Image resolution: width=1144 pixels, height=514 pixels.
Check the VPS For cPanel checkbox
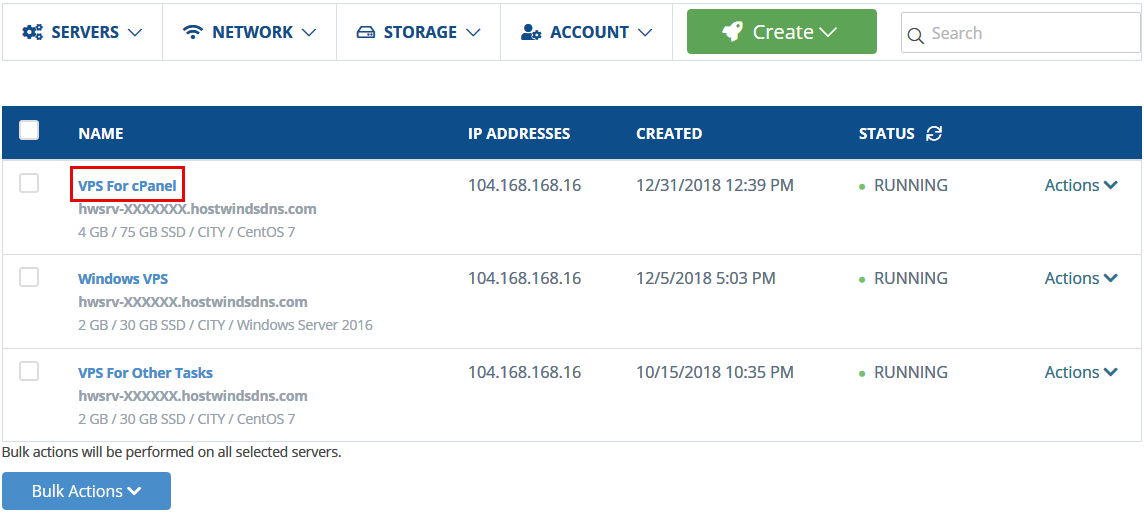pos(29,184)
